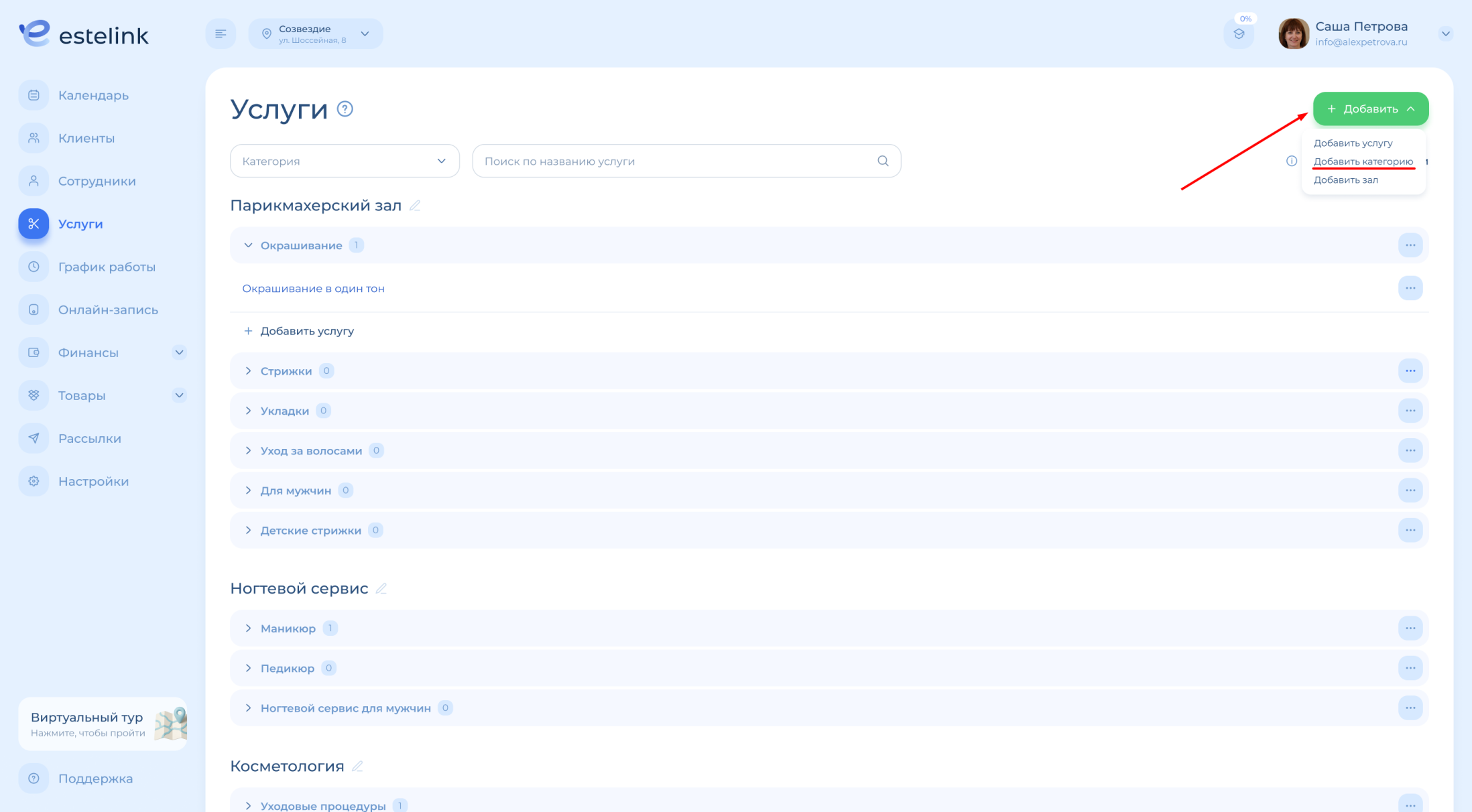This screenshot has height=812, width=1472.
Task: Expand the Товары submenu chevron
Action: pos(179,395)
